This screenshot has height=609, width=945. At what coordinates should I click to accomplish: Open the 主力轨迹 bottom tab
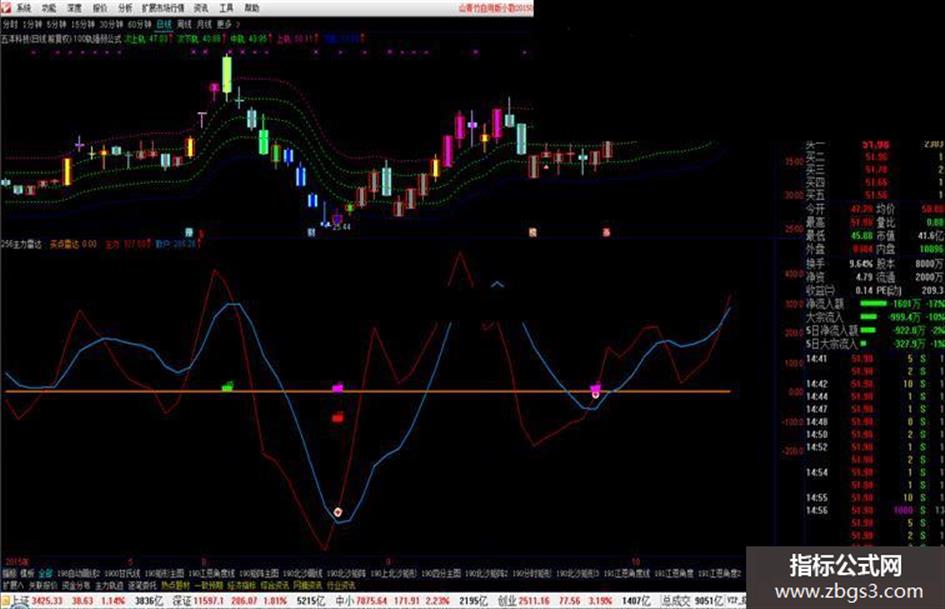pyautogui.click(x=109, y=585)
